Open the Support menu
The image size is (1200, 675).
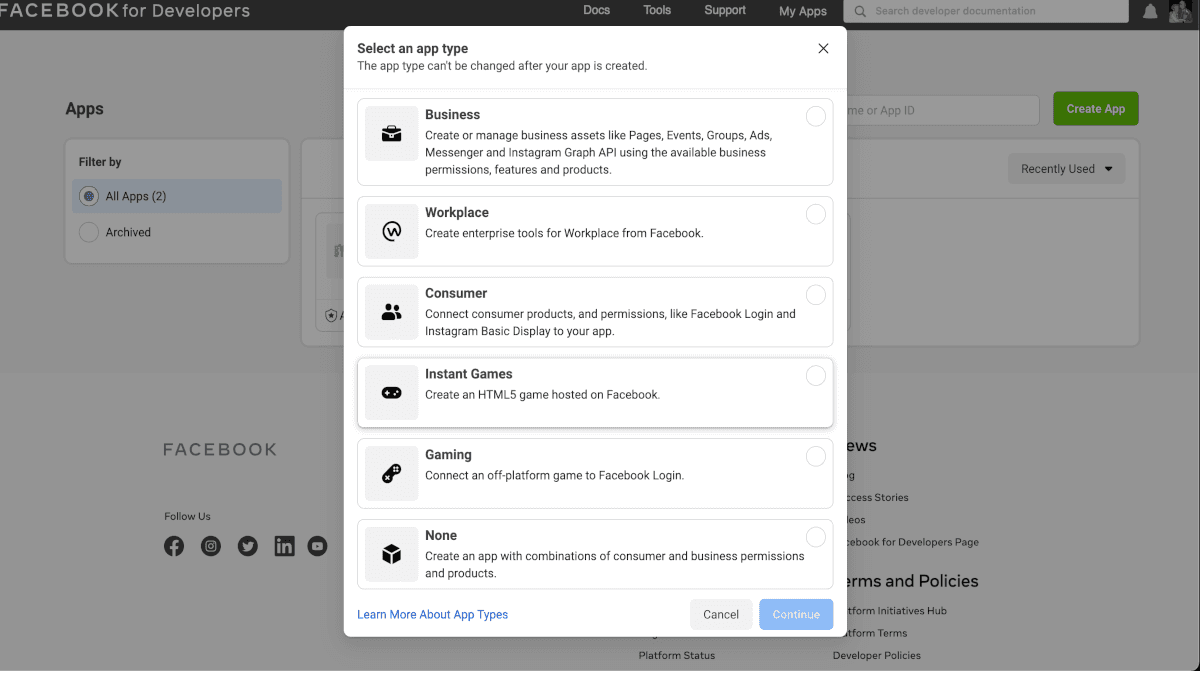coord(725,10)
